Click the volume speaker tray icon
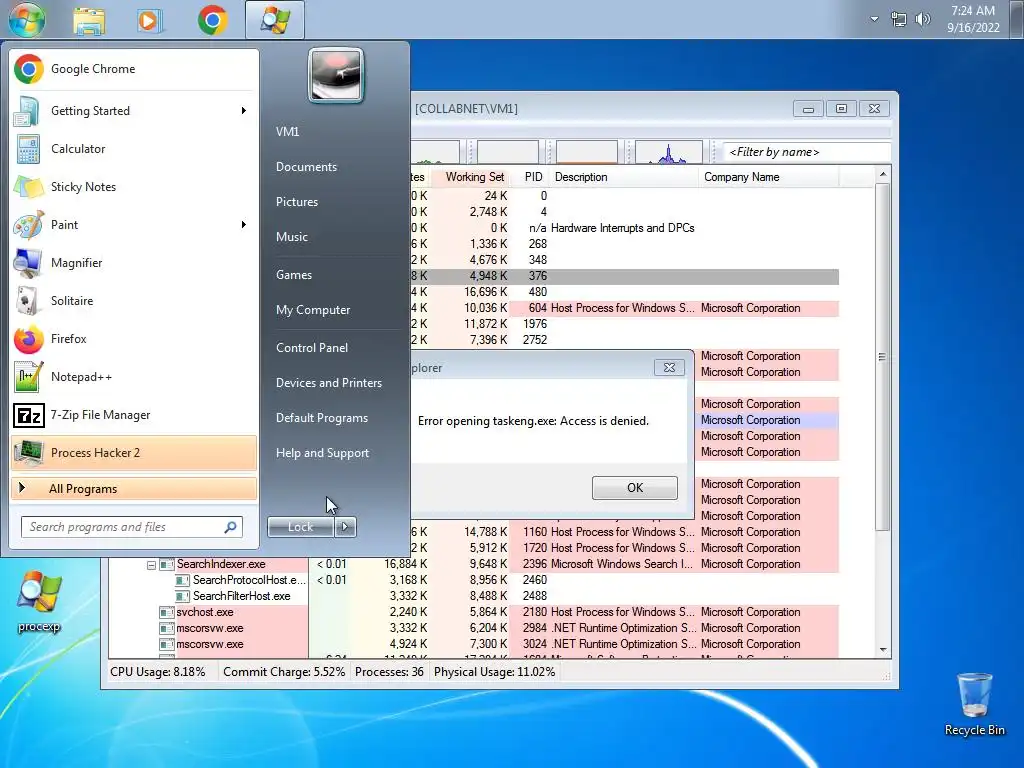The image size is (1024, 768). (x=922, y=20)
